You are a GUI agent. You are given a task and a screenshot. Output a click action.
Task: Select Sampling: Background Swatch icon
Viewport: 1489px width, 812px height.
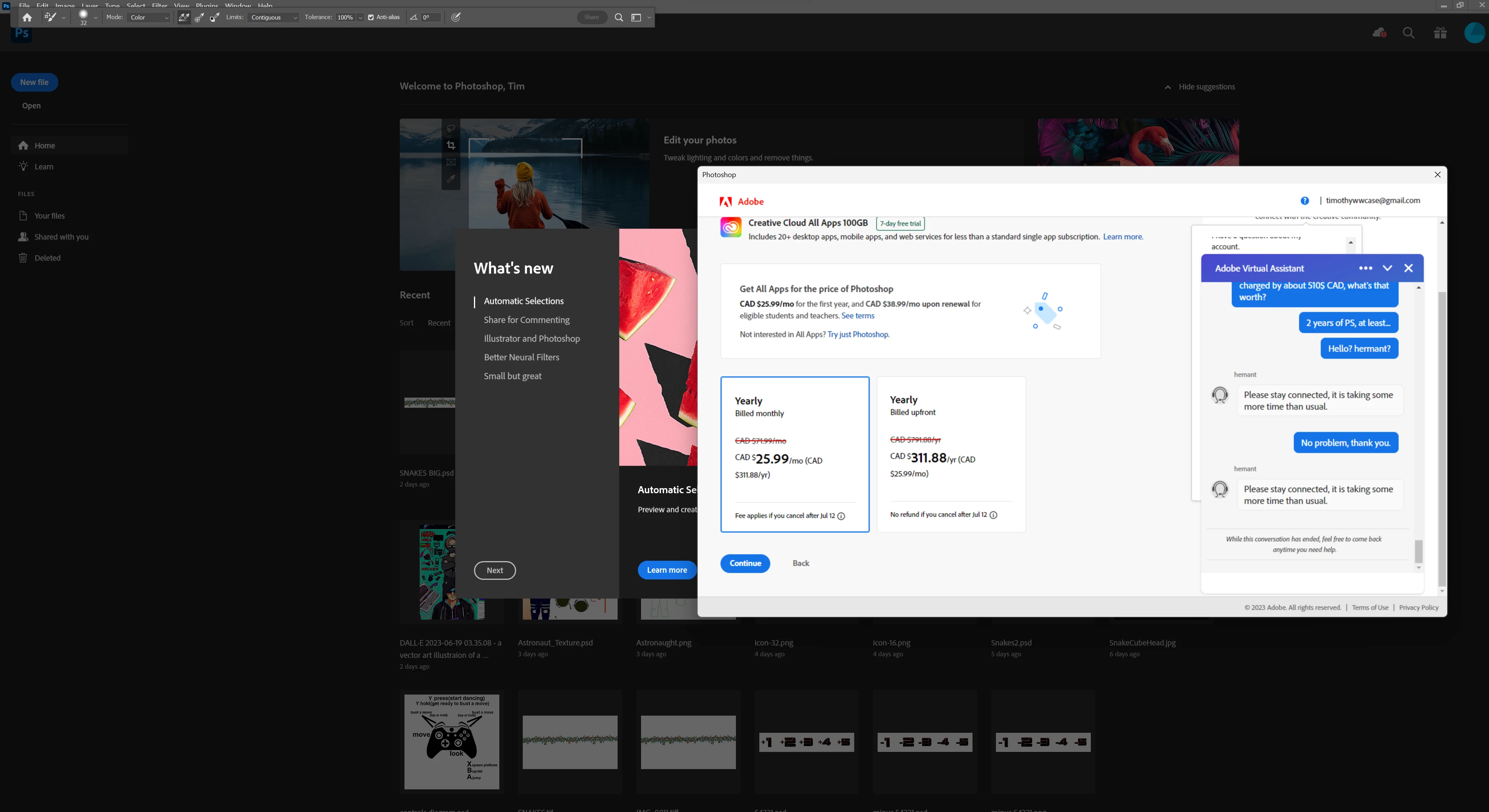(214, 17)
